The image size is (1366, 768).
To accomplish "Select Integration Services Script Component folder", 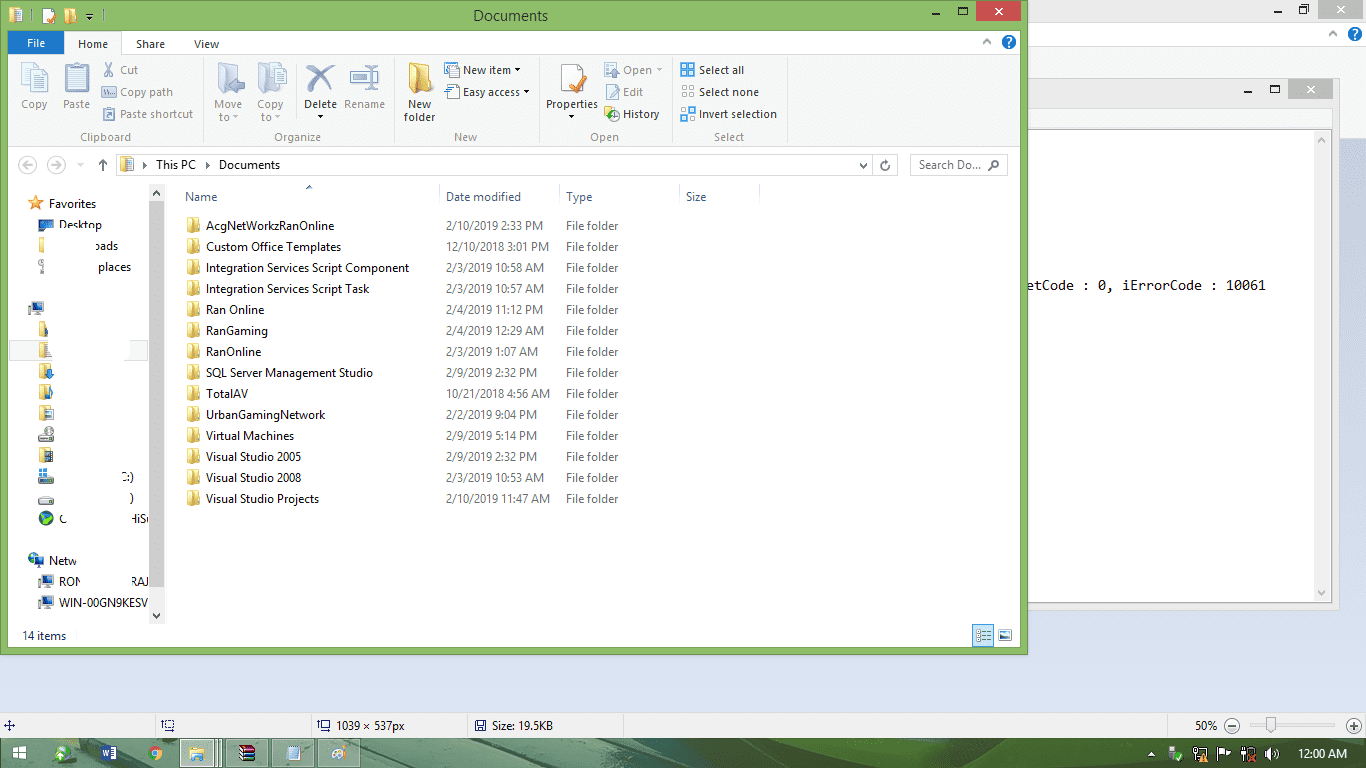I will [x=307, y=268].
